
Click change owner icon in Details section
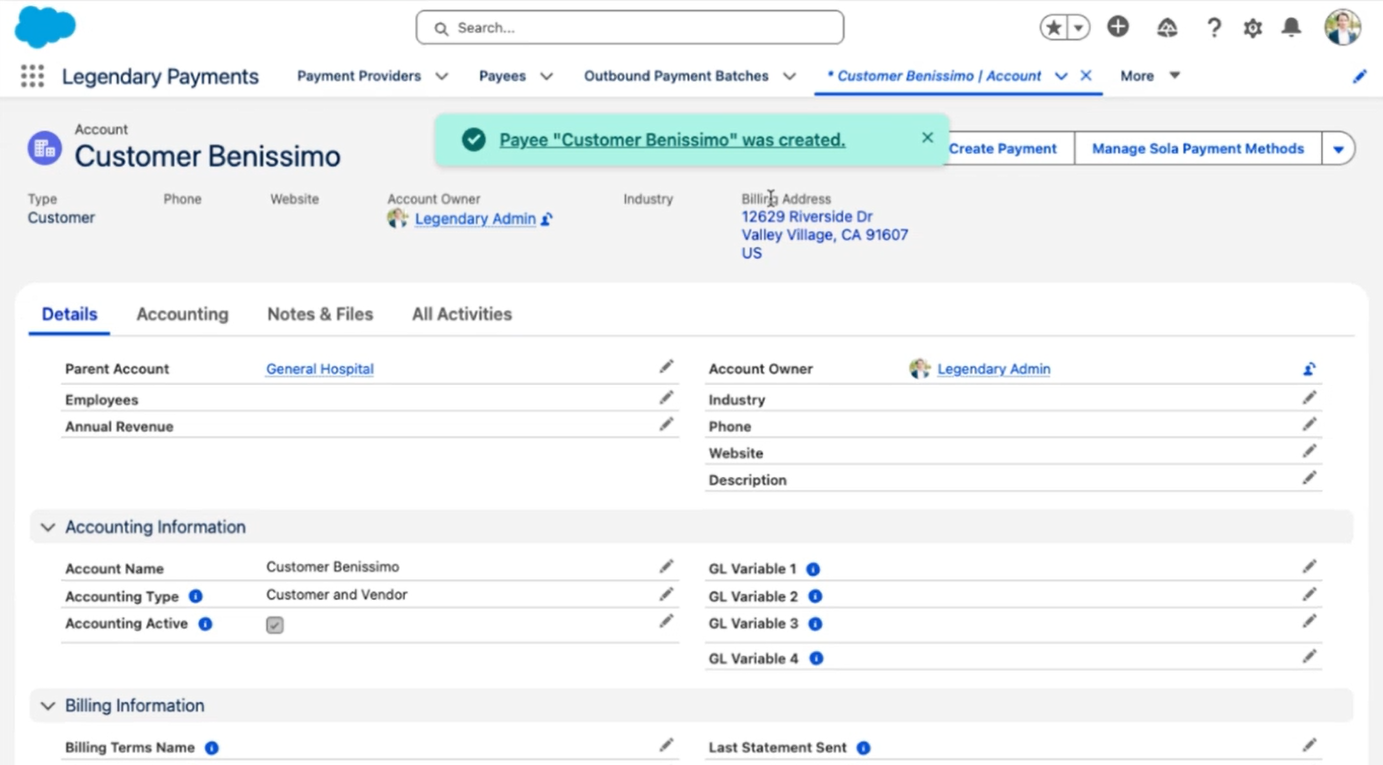(x=1309, y=369)
